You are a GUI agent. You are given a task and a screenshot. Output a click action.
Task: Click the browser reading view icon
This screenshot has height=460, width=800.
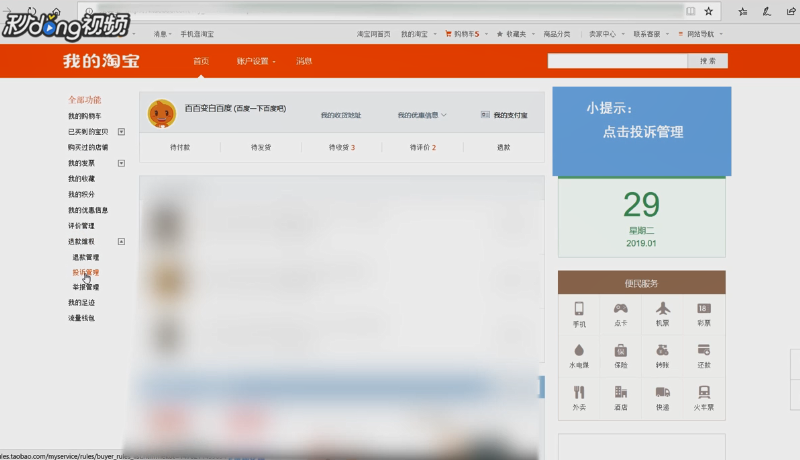(690, 11)
